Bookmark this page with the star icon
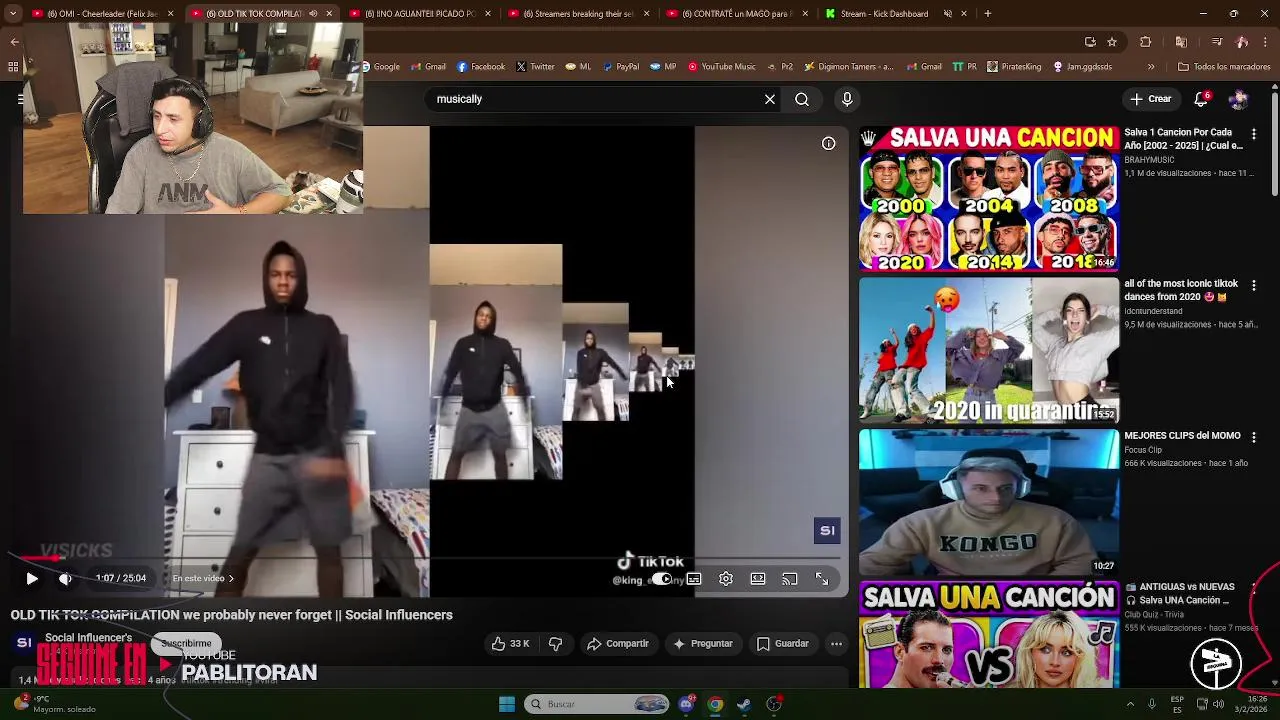This screenshot has width=1280, height=720. (x=1112, y=42)
